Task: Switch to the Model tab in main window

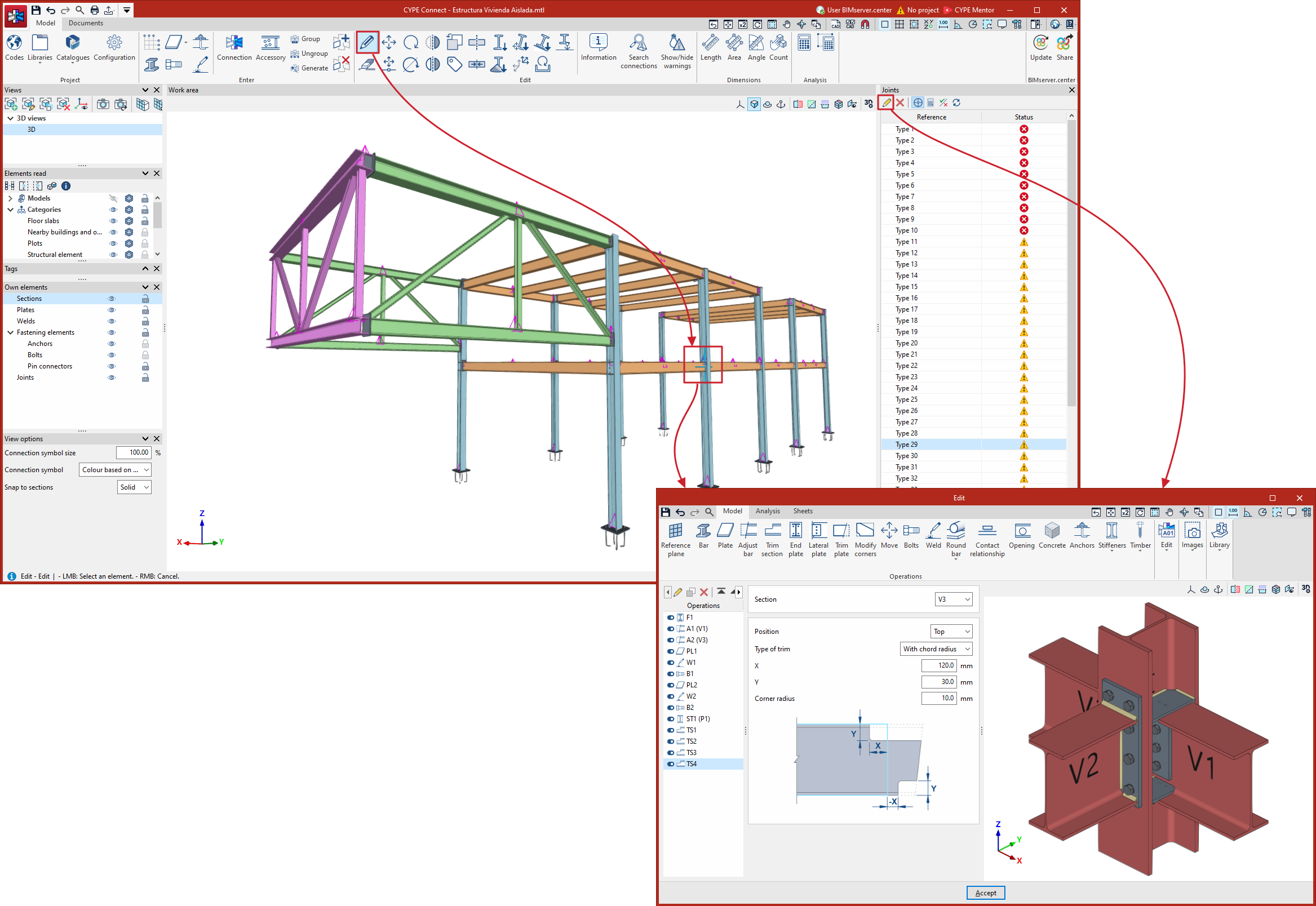Action: click(46, 23)
